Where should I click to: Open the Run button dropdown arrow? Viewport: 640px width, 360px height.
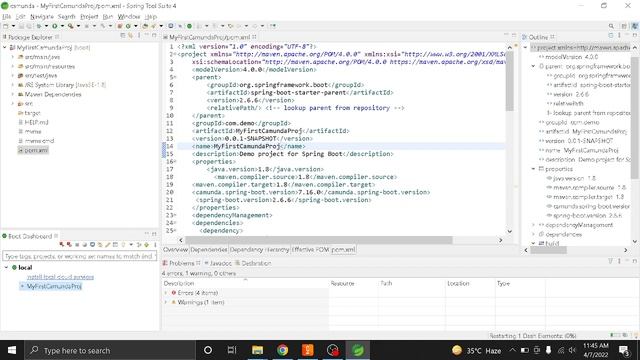coord(62,26)
